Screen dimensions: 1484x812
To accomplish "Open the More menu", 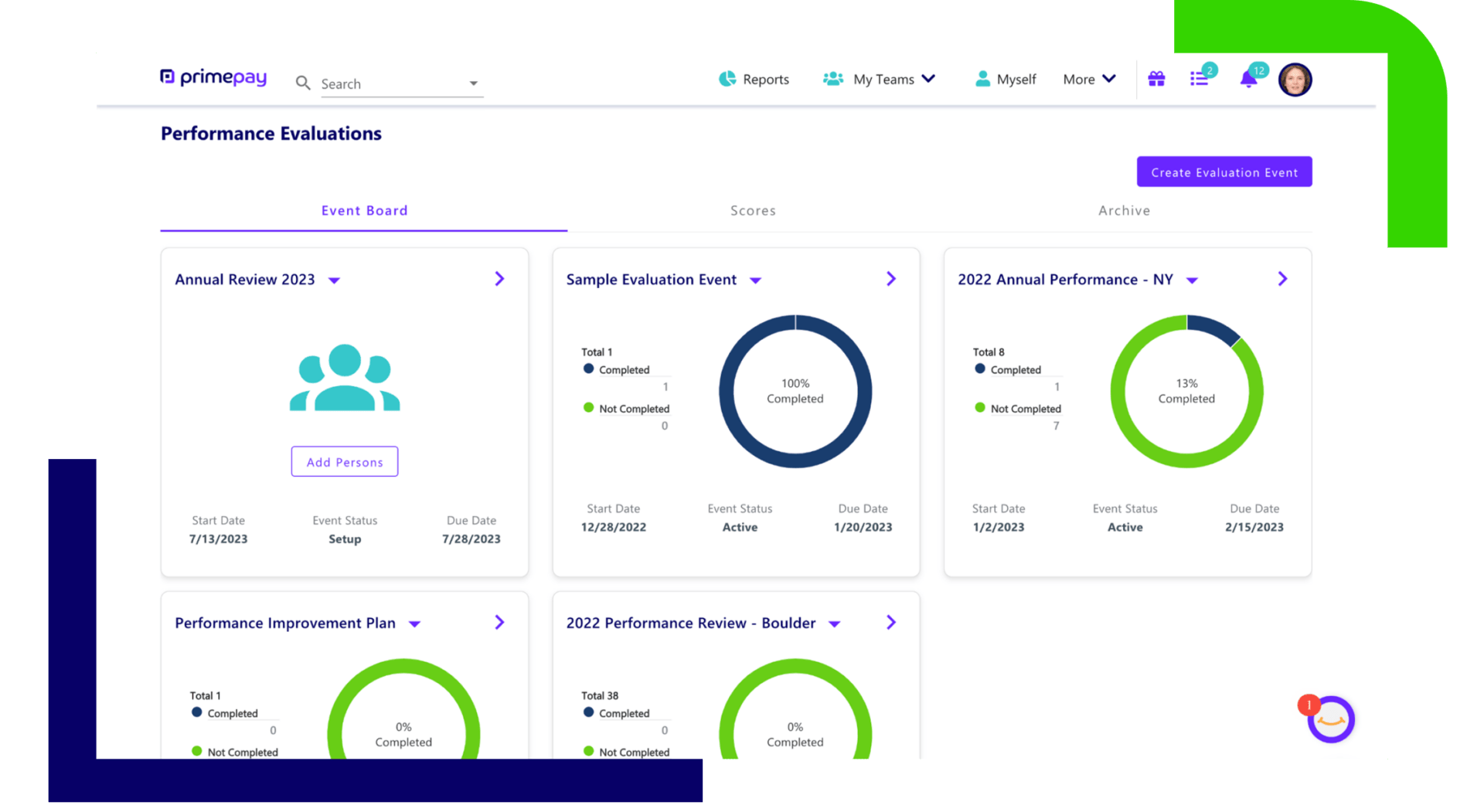I will tap(1090, 79).
